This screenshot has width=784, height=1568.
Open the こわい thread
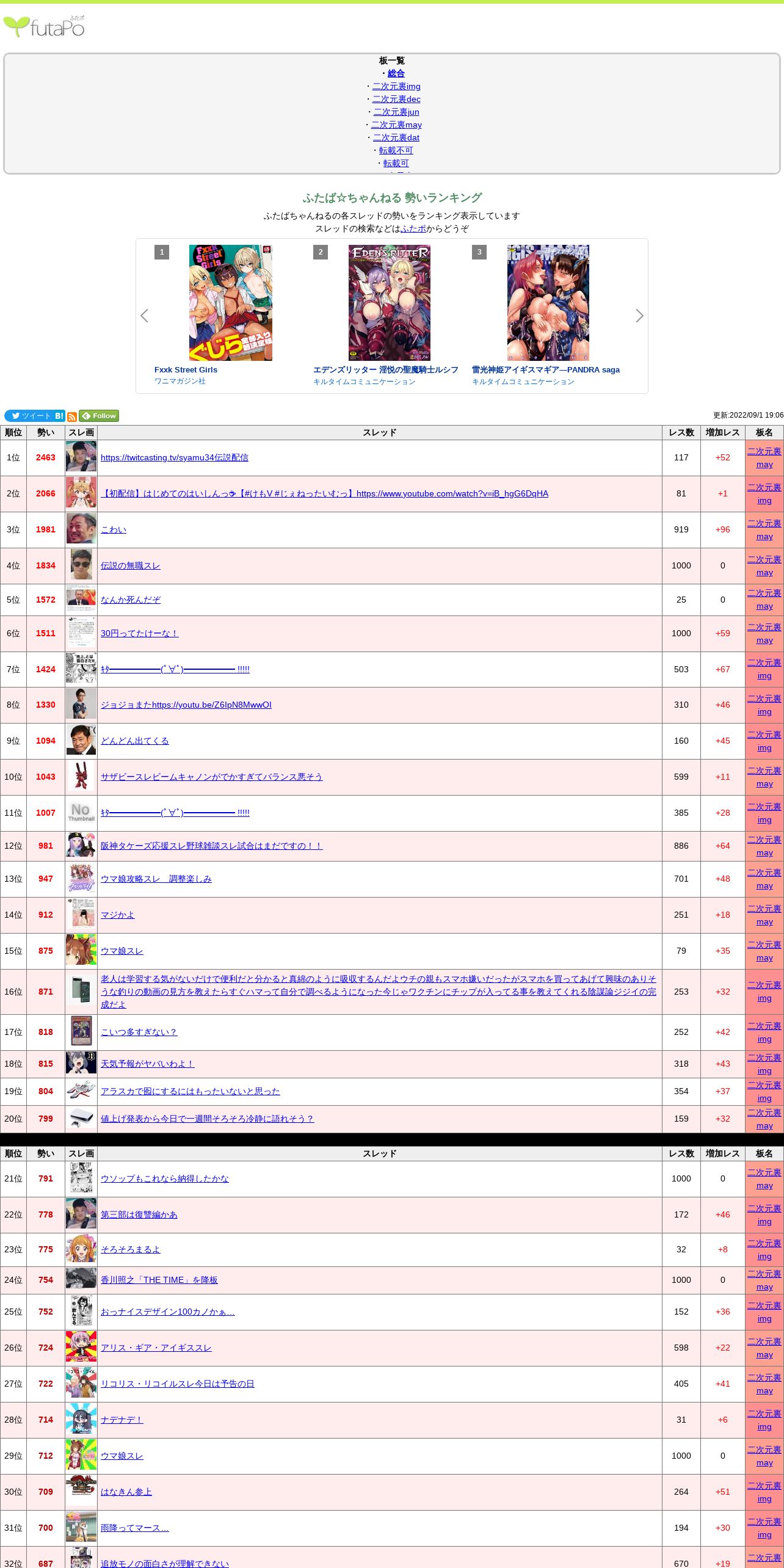(x=114, y=529)
